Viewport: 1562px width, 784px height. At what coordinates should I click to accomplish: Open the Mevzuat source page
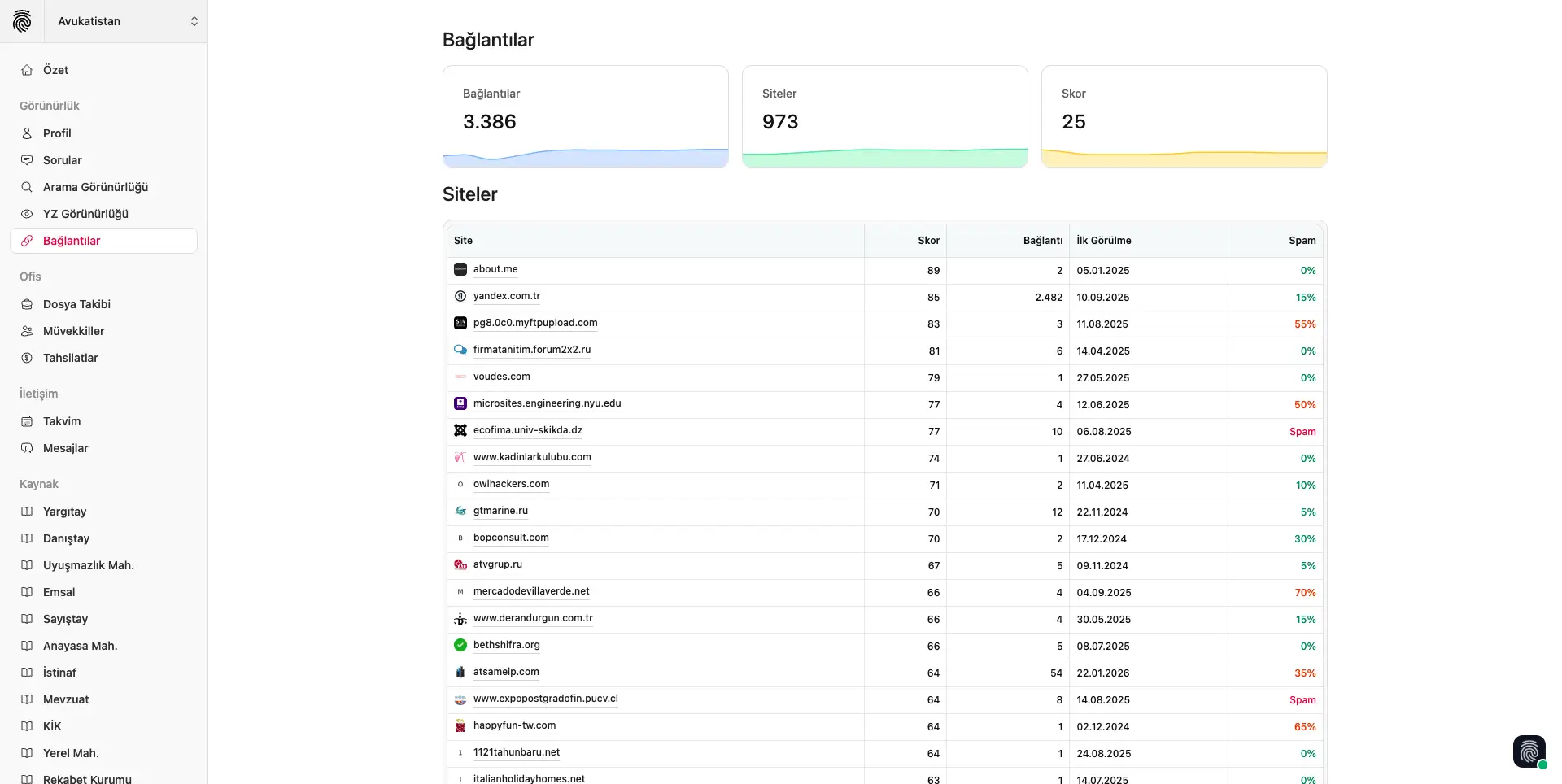tap(66, 699)
